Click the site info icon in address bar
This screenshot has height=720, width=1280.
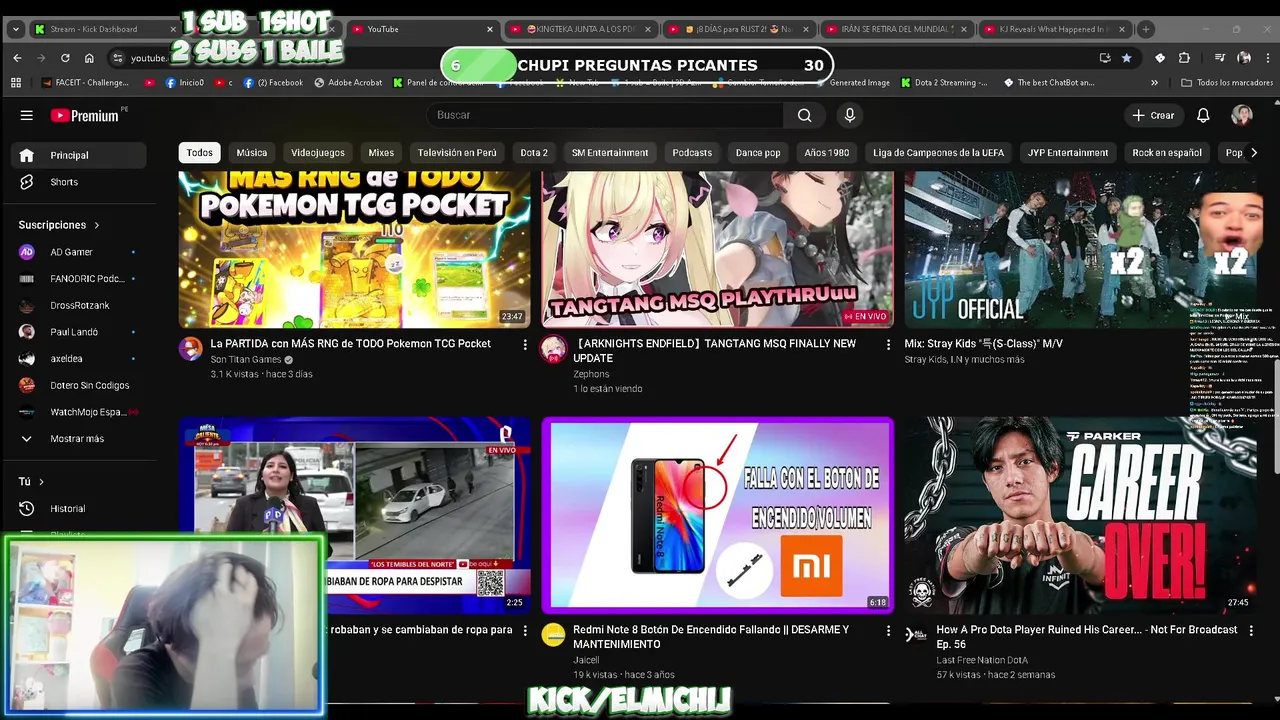pos(118,58)
